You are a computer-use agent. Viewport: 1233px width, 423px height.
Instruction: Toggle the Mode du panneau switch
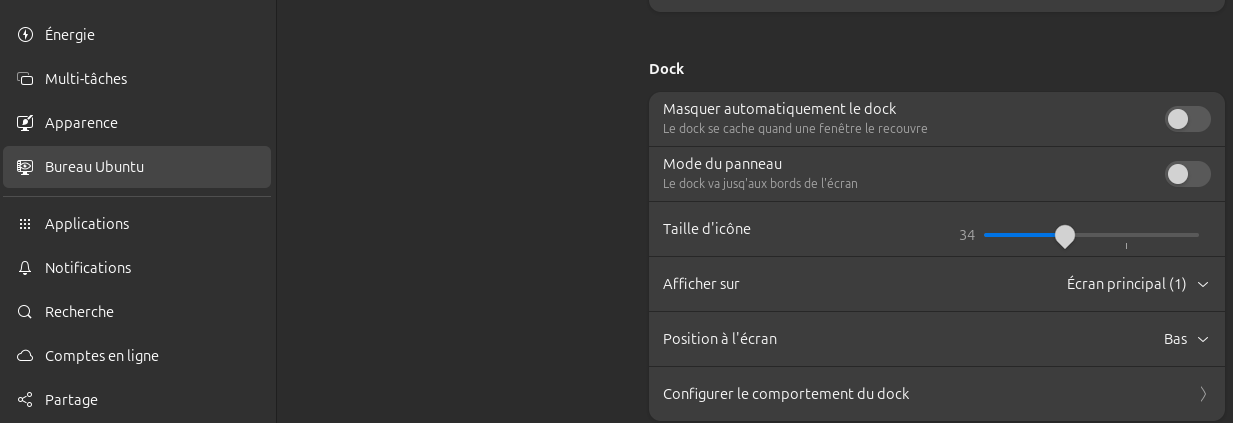click(x=1187, y=174)
